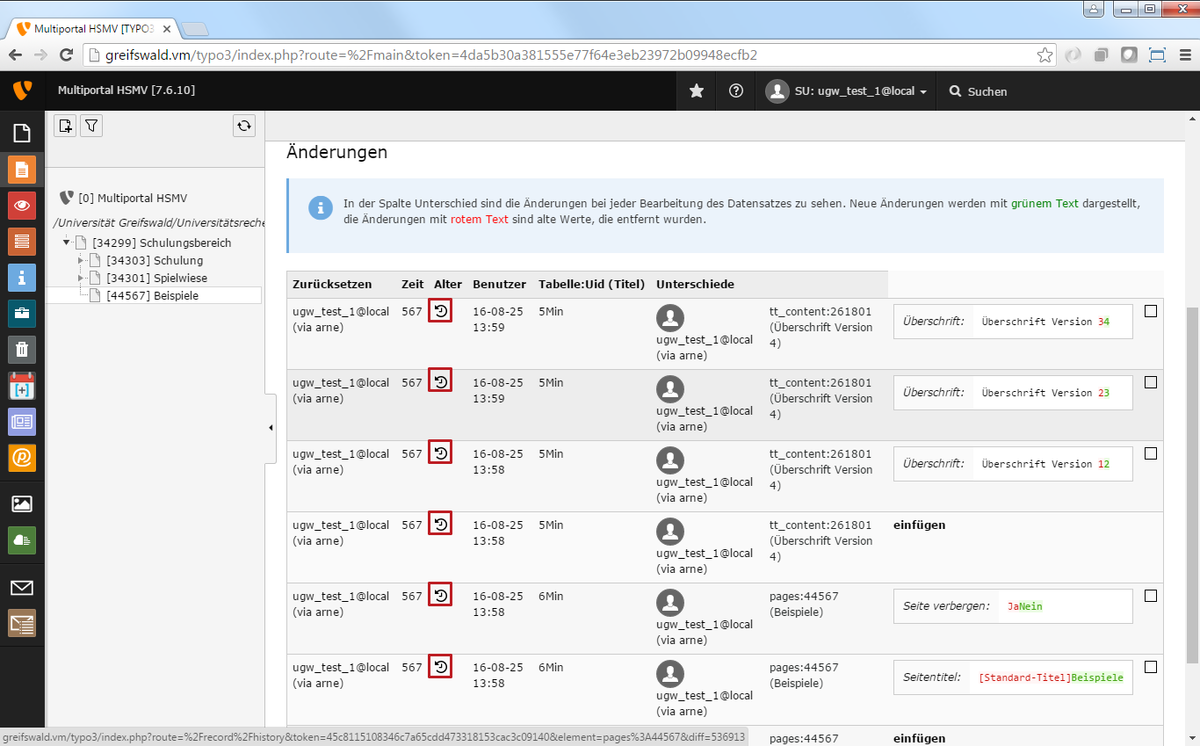This screenshot has height=746, width=1200.
Task: Click the Info module icon
Action: coord(22,277)
